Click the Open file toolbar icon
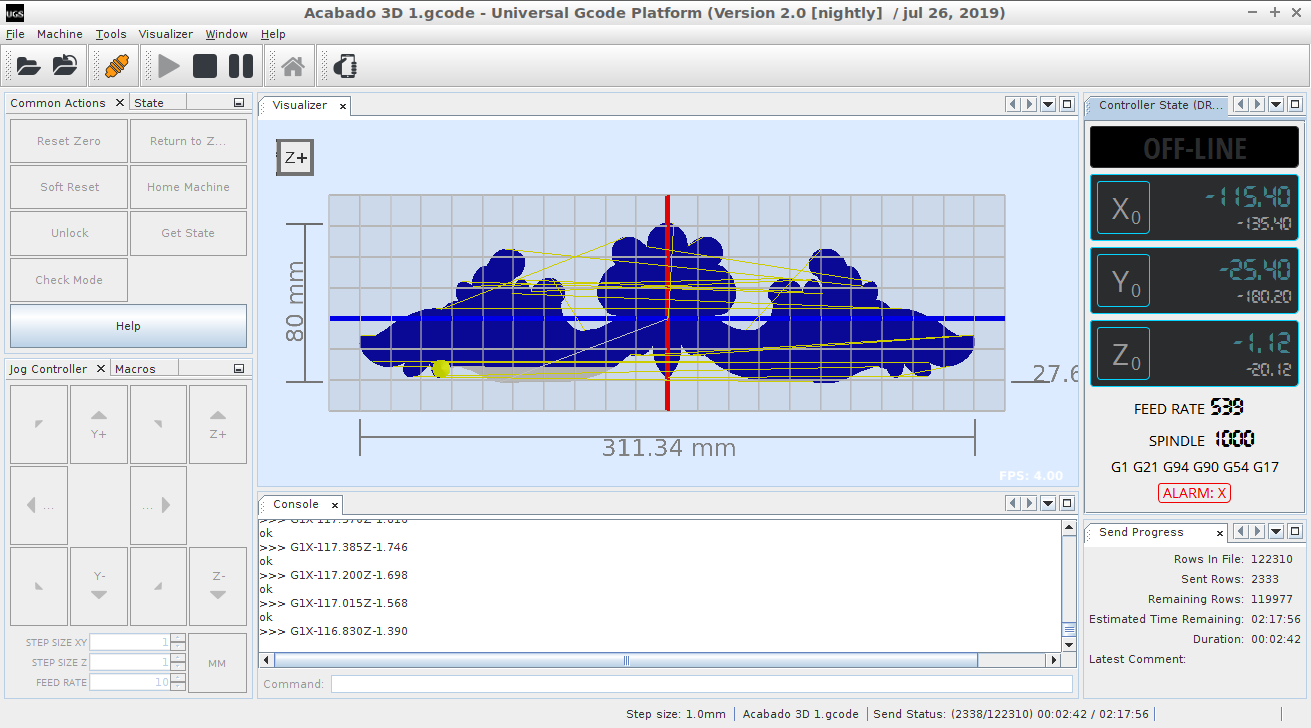Screen dimensions: 1311x728 pos(28,67)
